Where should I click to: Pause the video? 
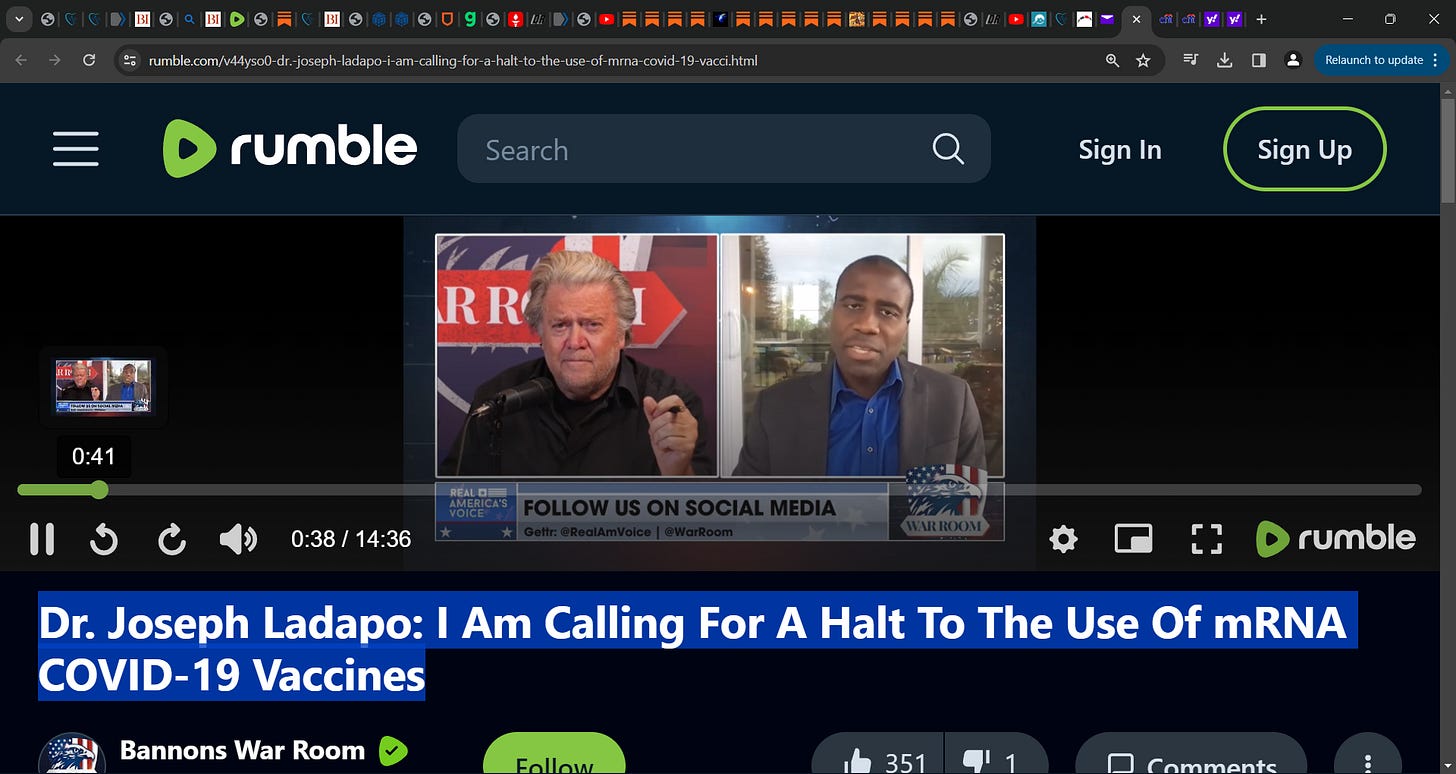[x=42, y=539]
